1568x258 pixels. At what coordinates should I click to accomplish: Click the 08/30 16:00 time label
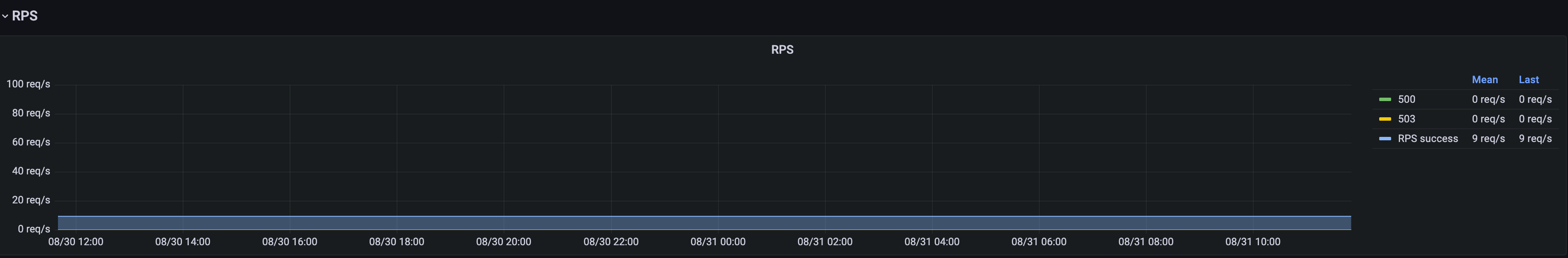click(290, 241)
